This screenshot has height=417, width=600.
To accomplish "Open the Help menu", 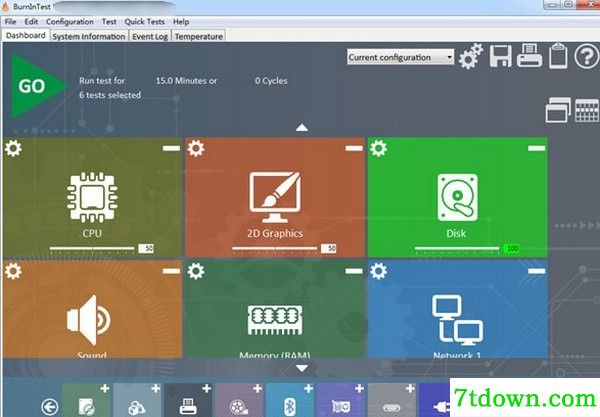I will click(181, 22).
